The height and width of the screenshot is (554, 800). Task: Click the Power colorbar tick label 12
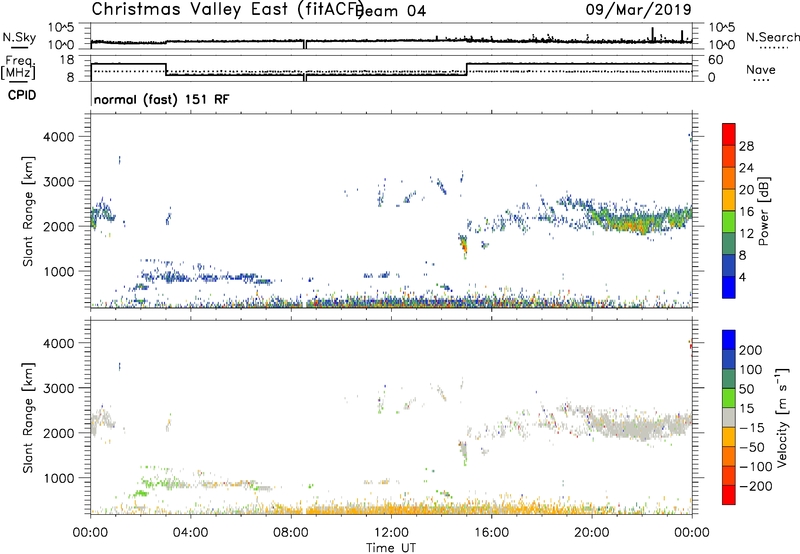click(x=746, y=234)
